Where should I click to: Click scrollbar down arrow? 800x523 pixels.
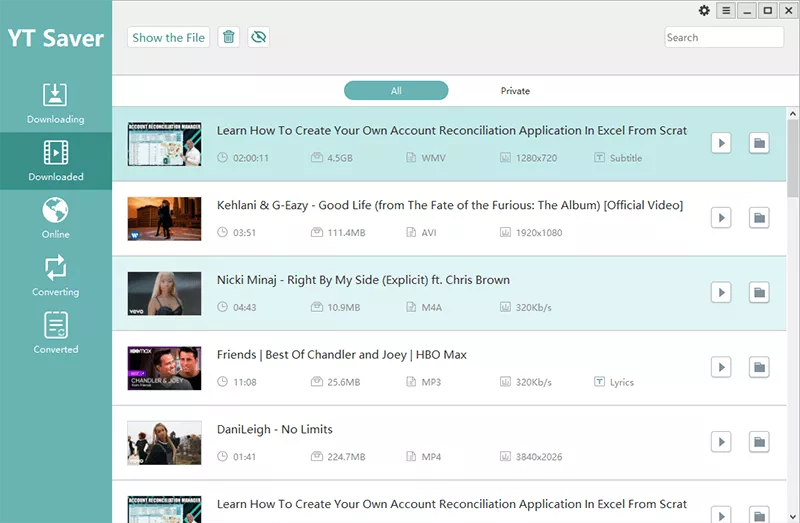[792, 517]
